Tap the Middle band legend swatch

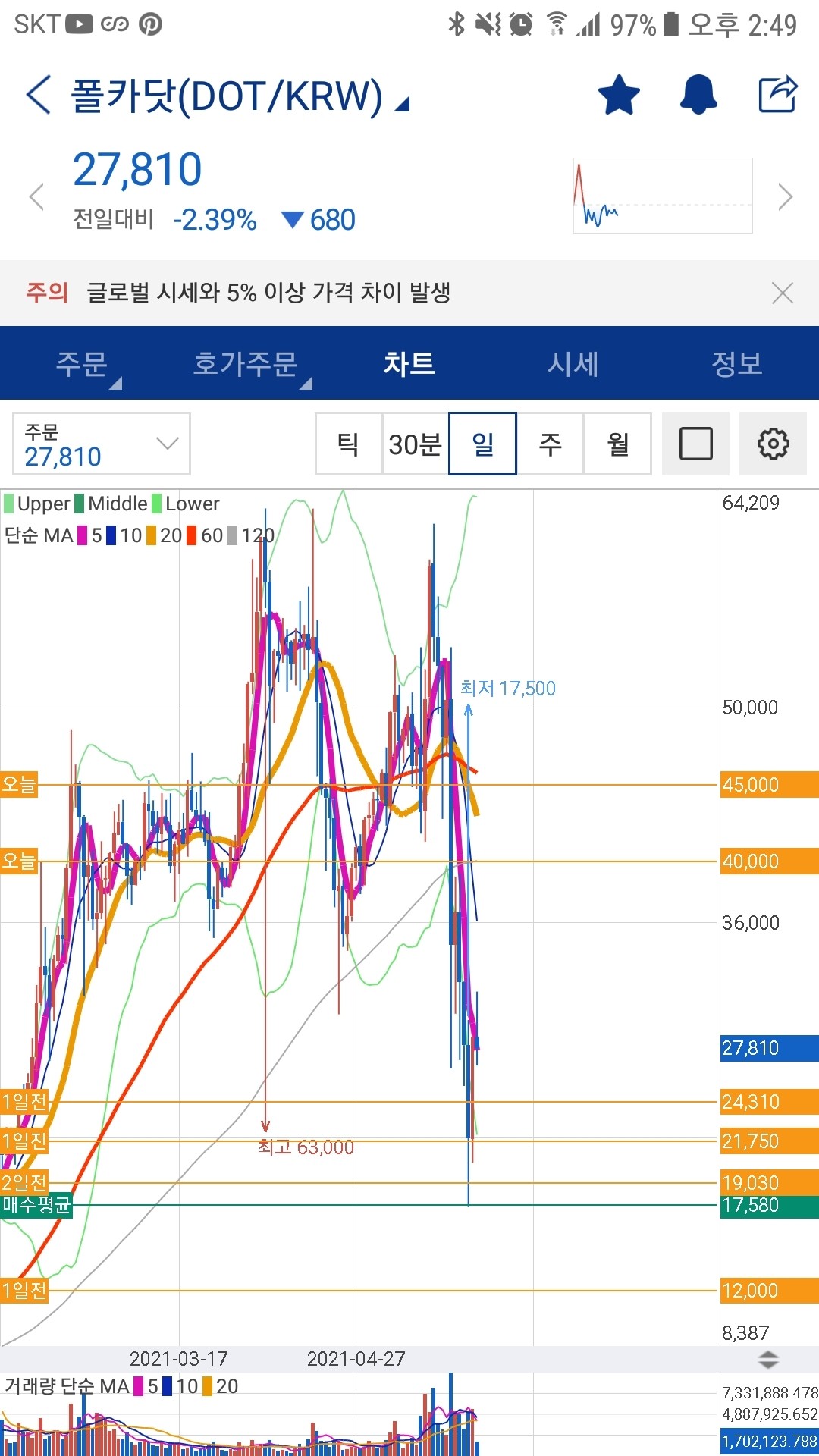[x=79, y=504]
